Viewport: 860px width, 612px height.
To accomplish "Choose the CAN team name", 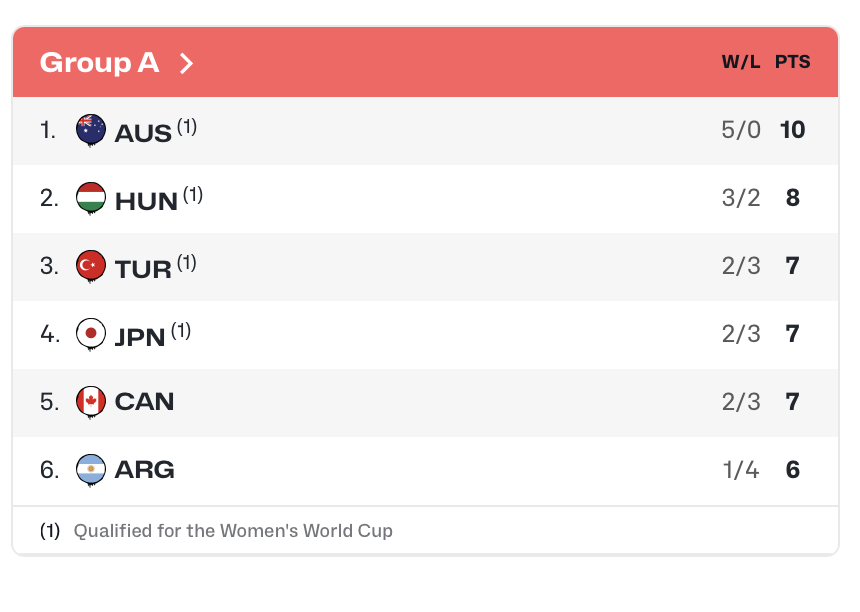I will click(x=144, y=402).
